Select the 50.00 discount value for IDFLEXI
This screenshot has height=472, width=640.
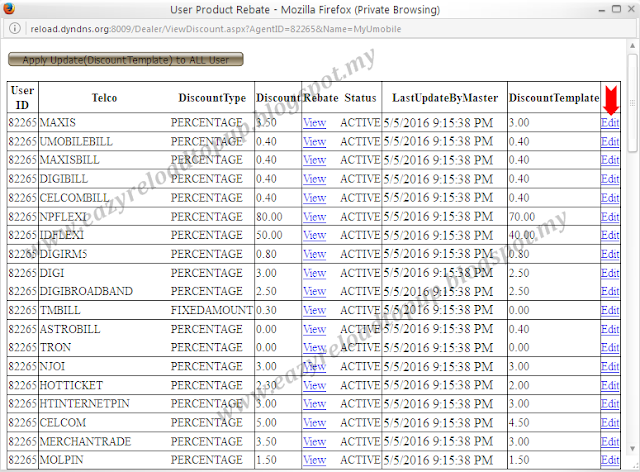pos(269,235)
